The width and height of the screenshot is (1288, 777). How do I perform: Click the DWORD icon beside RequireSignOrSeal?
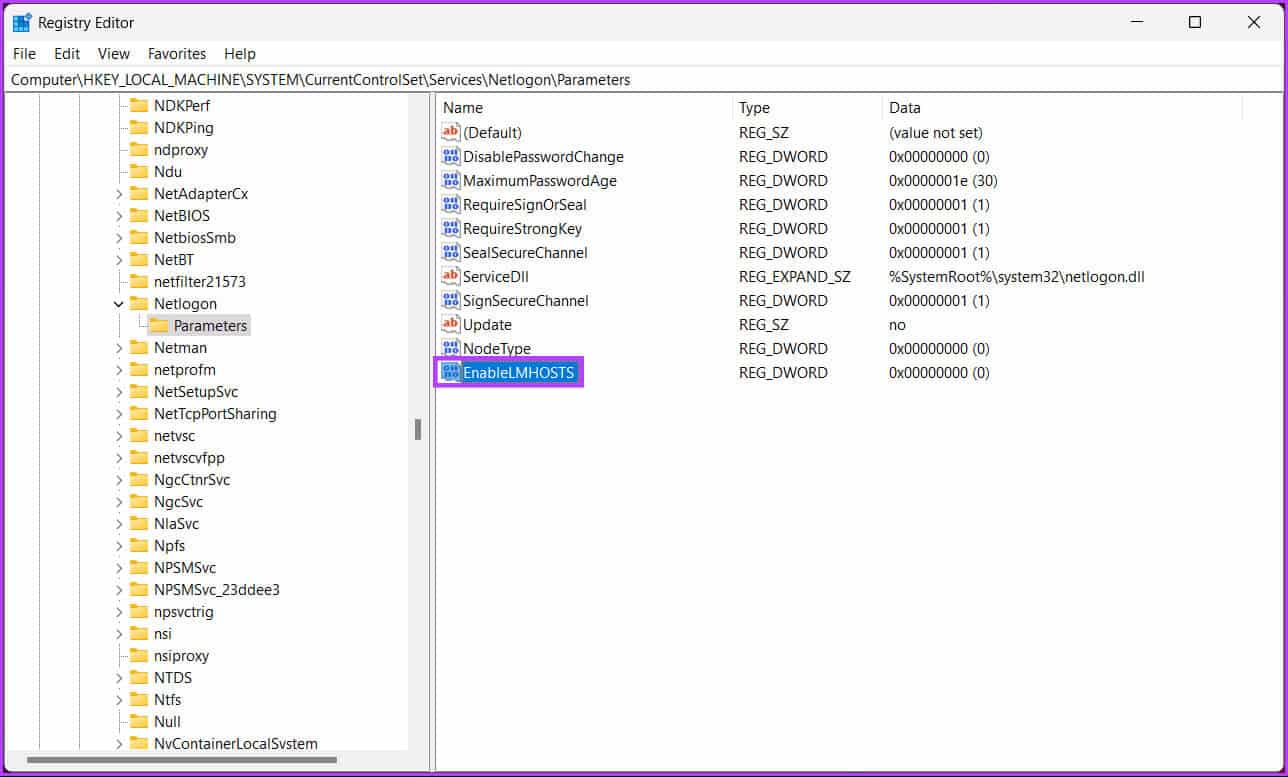point(450,205)
